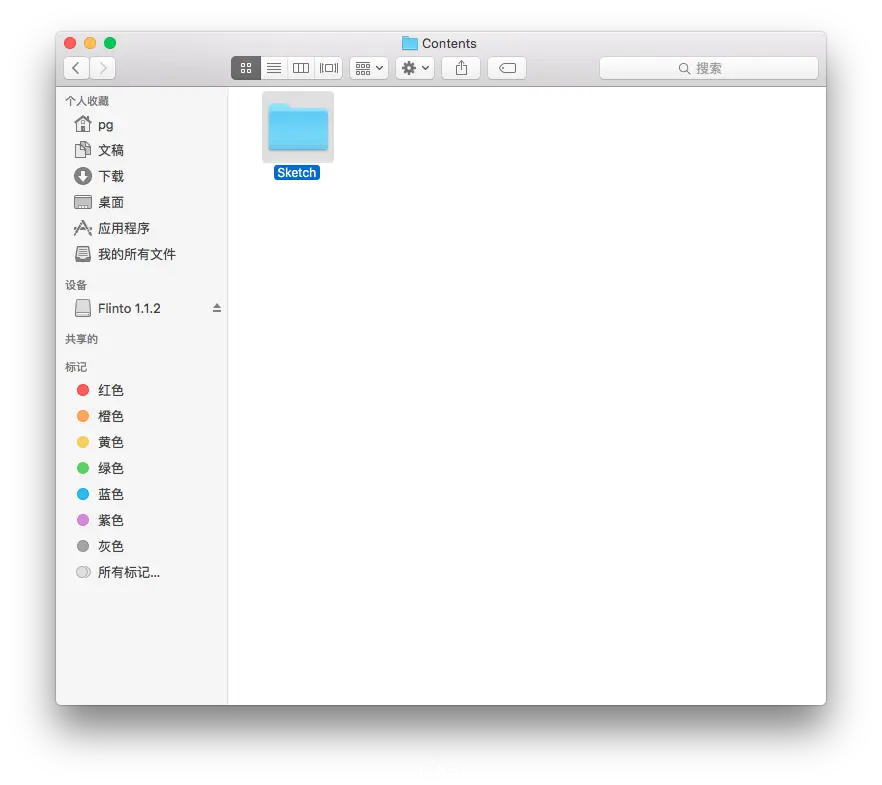Eject the Flinto 1.1.2 disk
Image resolution: width=882 pixels, height=785 pixels.
point(217,308)
